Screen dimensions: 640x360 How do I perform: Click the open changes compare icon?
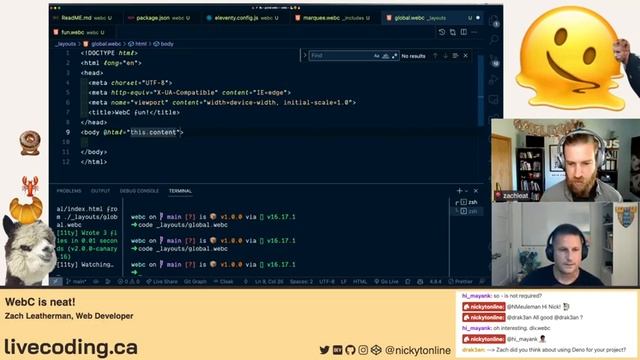coord(453,32)
